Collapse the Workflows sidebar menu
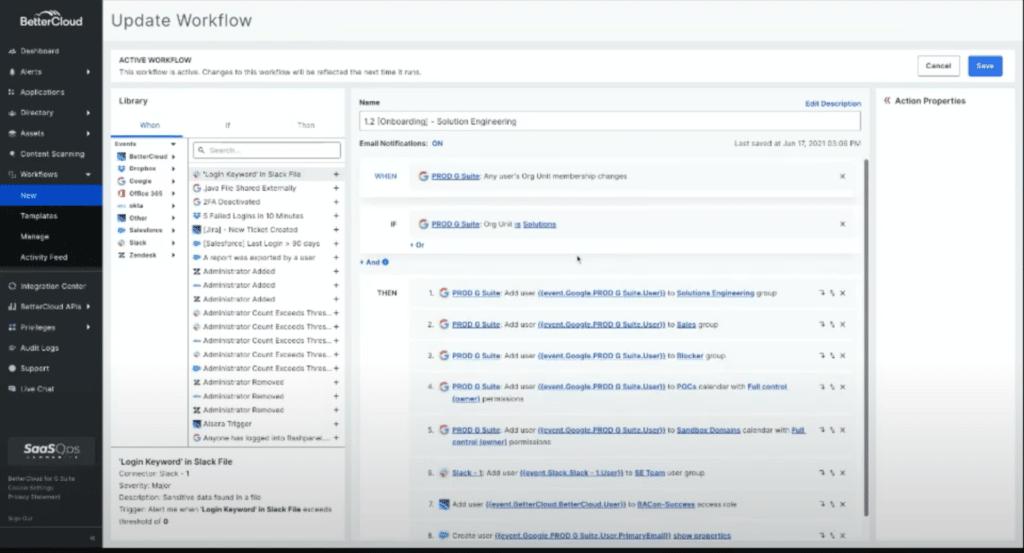This screenshot has height=553, width=1024. tap(88, 174)
